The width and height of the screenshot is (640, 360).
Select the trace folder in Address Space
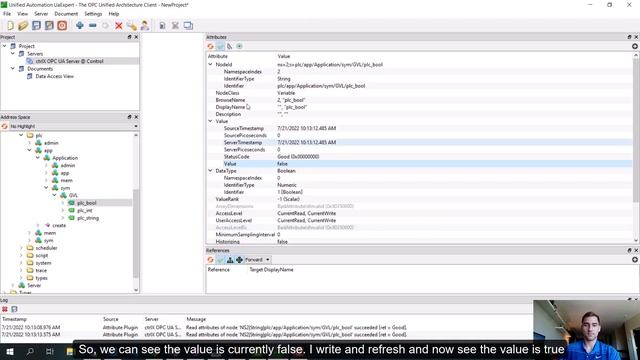[41, 271]
